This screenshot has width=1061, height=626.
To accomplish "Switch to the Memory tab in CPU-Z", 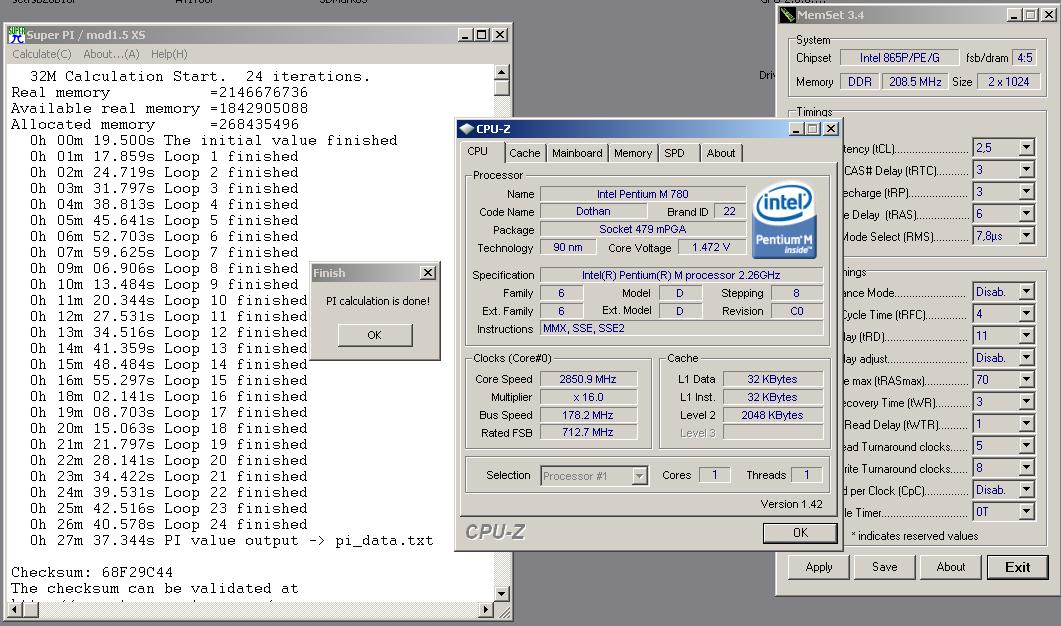I will click(633, 153).
